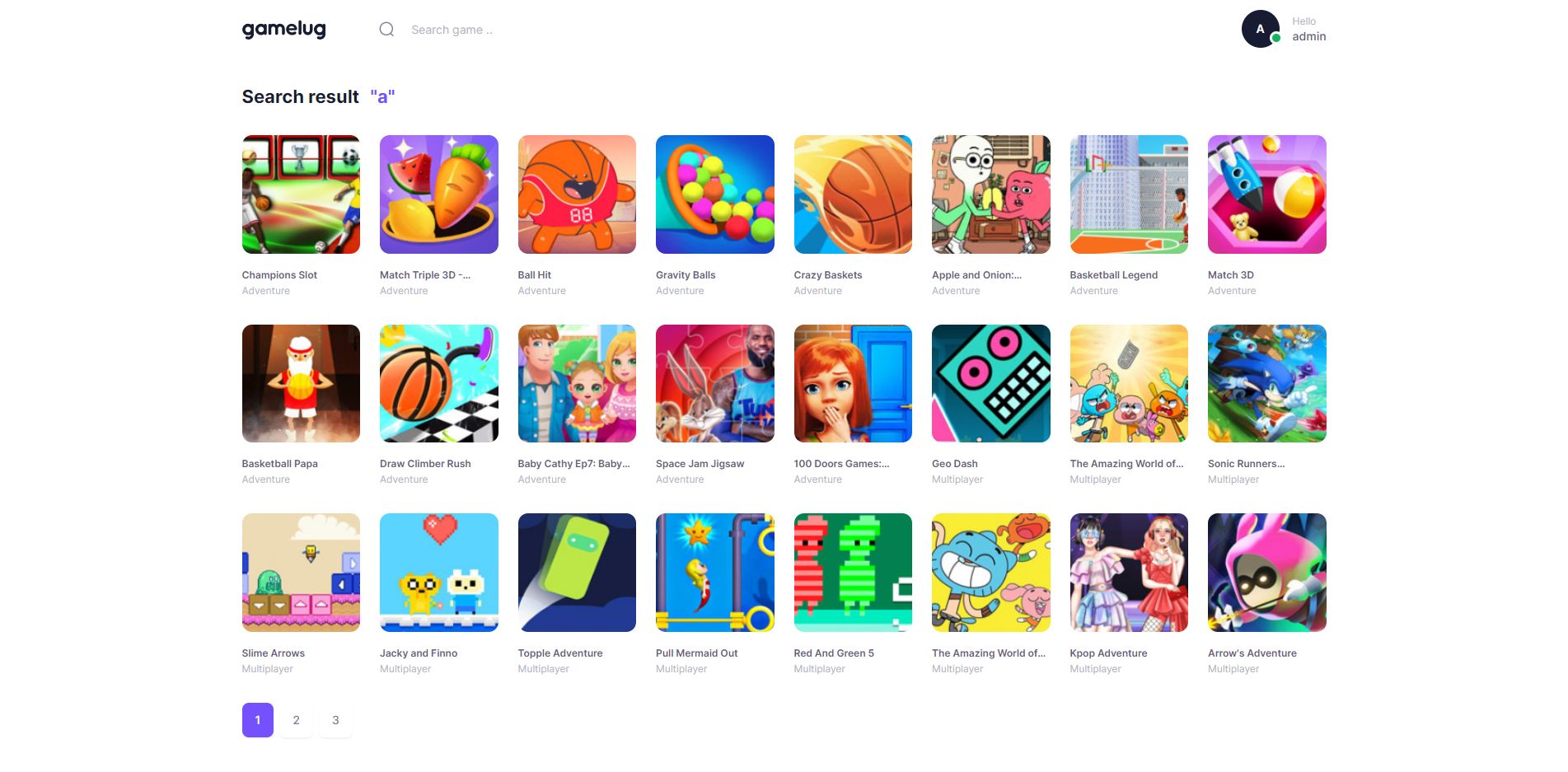
Task: Open the Topple Adventure game icon
Action: pyautogui.click(x=577, y=573)
